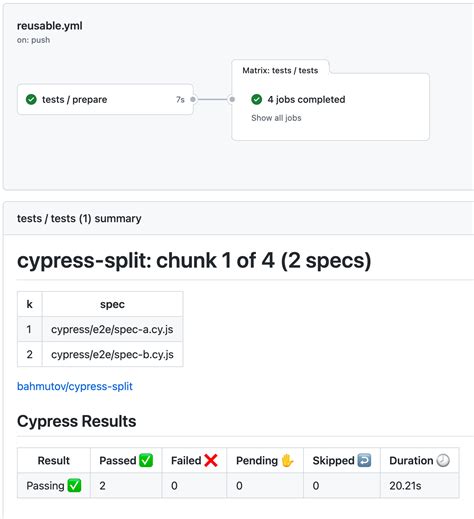Click the green check next to Passing result

pyautogui.click(x=74, y=485)
